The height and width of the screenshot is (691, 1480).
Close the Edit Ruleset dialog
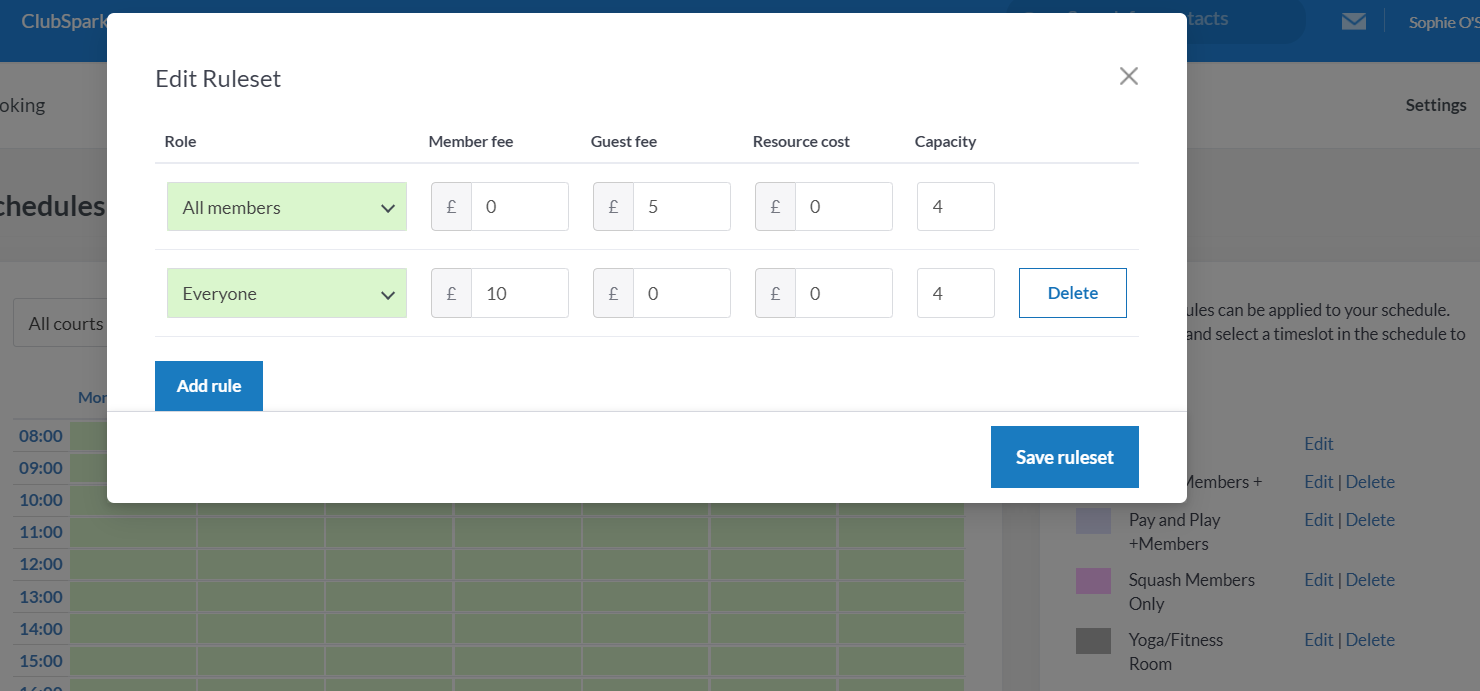point(1128,76)
